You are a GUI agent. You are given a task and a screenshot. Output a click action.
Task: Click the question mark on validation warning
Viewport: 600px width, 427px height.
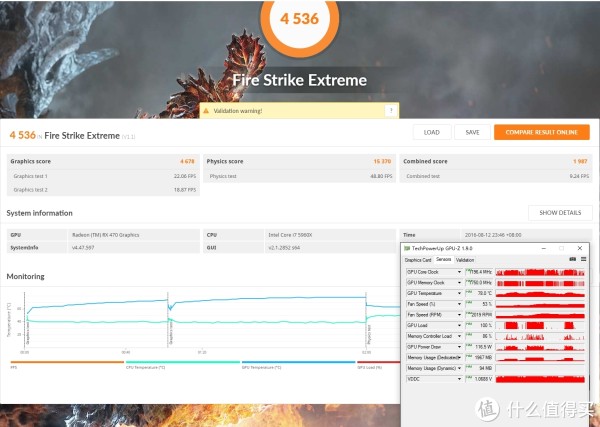pos(391,111)
